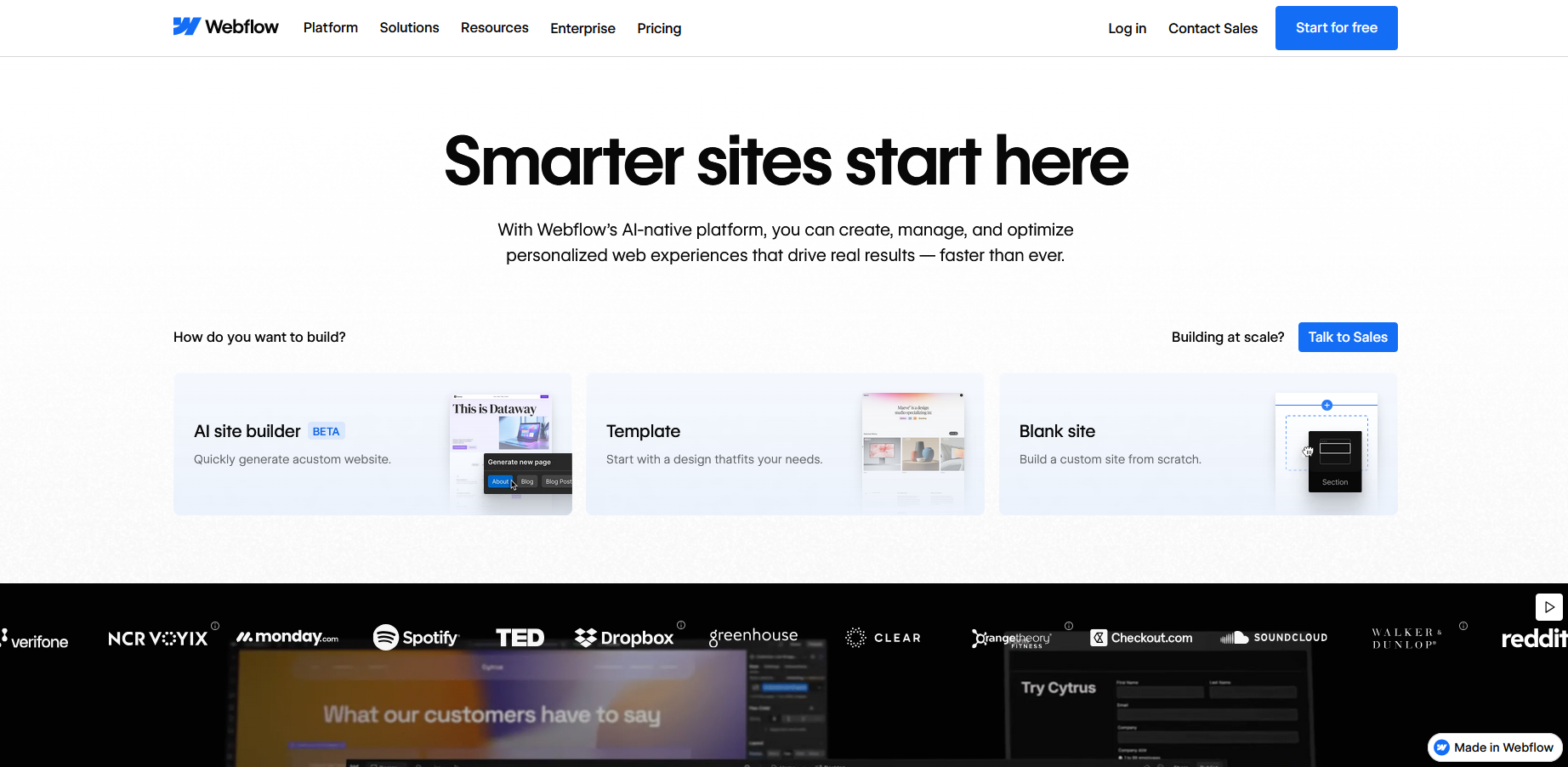Select the TED logo in the customer strip
This screenshot has height=767, width=1568.
tap(520, 638)
